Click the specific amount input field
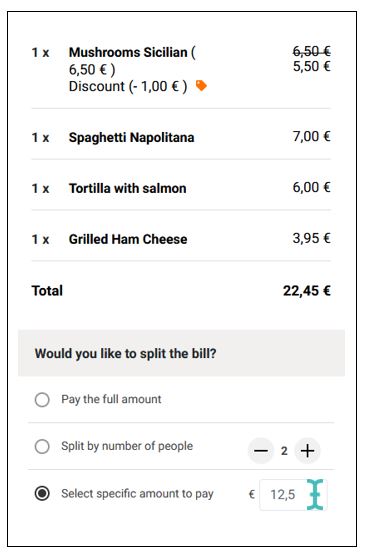Image resolution: width=366 pixels, height=559 pixels. click(293, 495)
